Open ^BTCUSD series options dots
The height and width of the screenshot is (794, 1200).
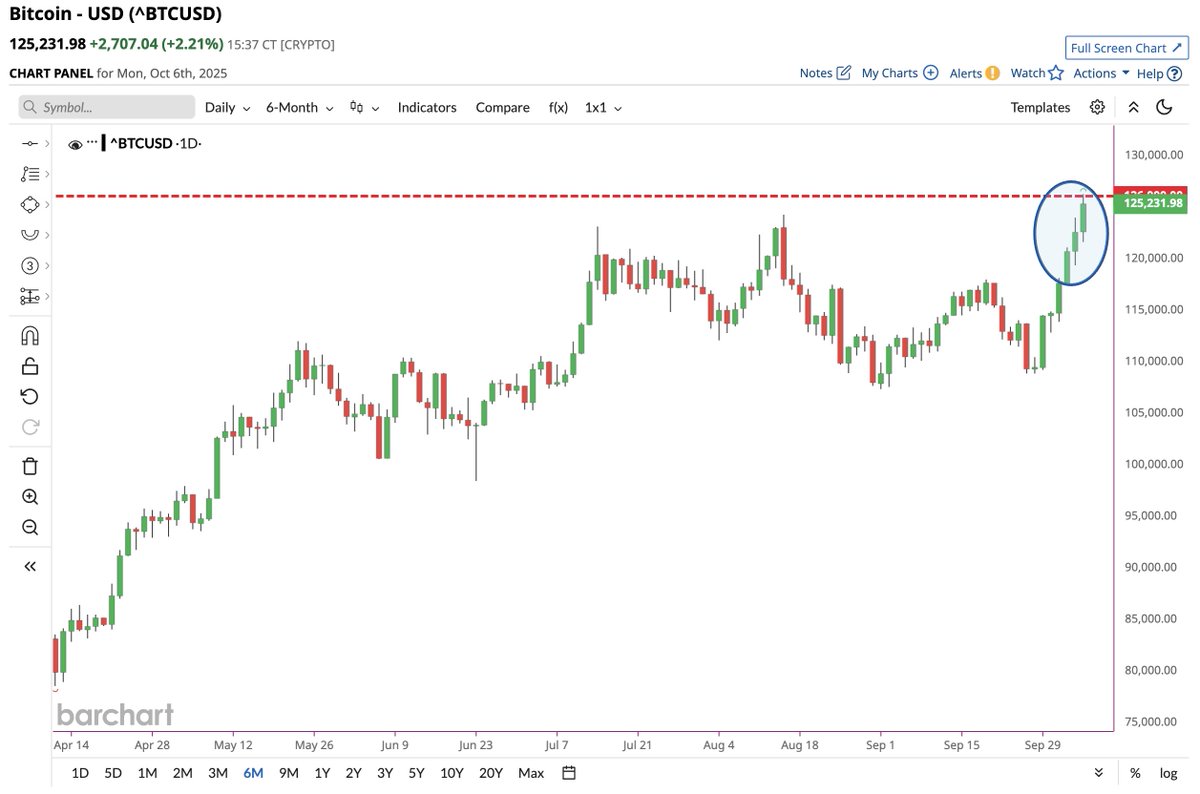[92, 142]
